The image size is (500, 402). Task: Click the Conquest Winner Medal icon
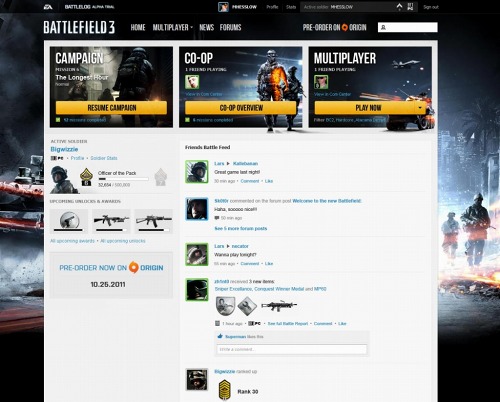tap(247, 306)
